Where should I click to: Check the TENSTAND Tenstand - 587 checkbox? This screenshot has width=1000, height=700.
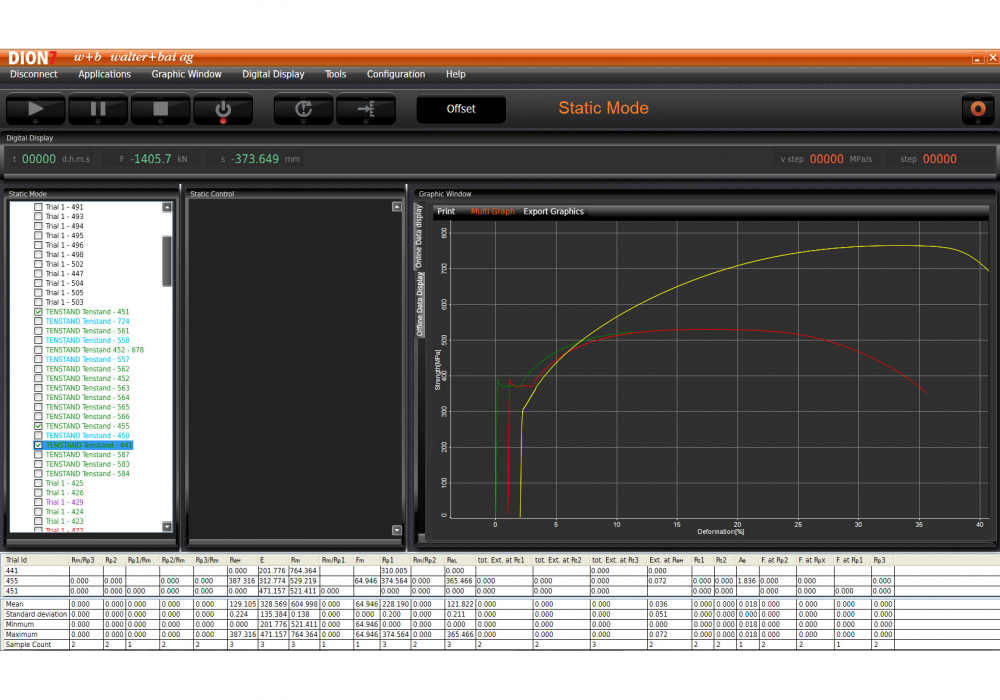point(38,455)
